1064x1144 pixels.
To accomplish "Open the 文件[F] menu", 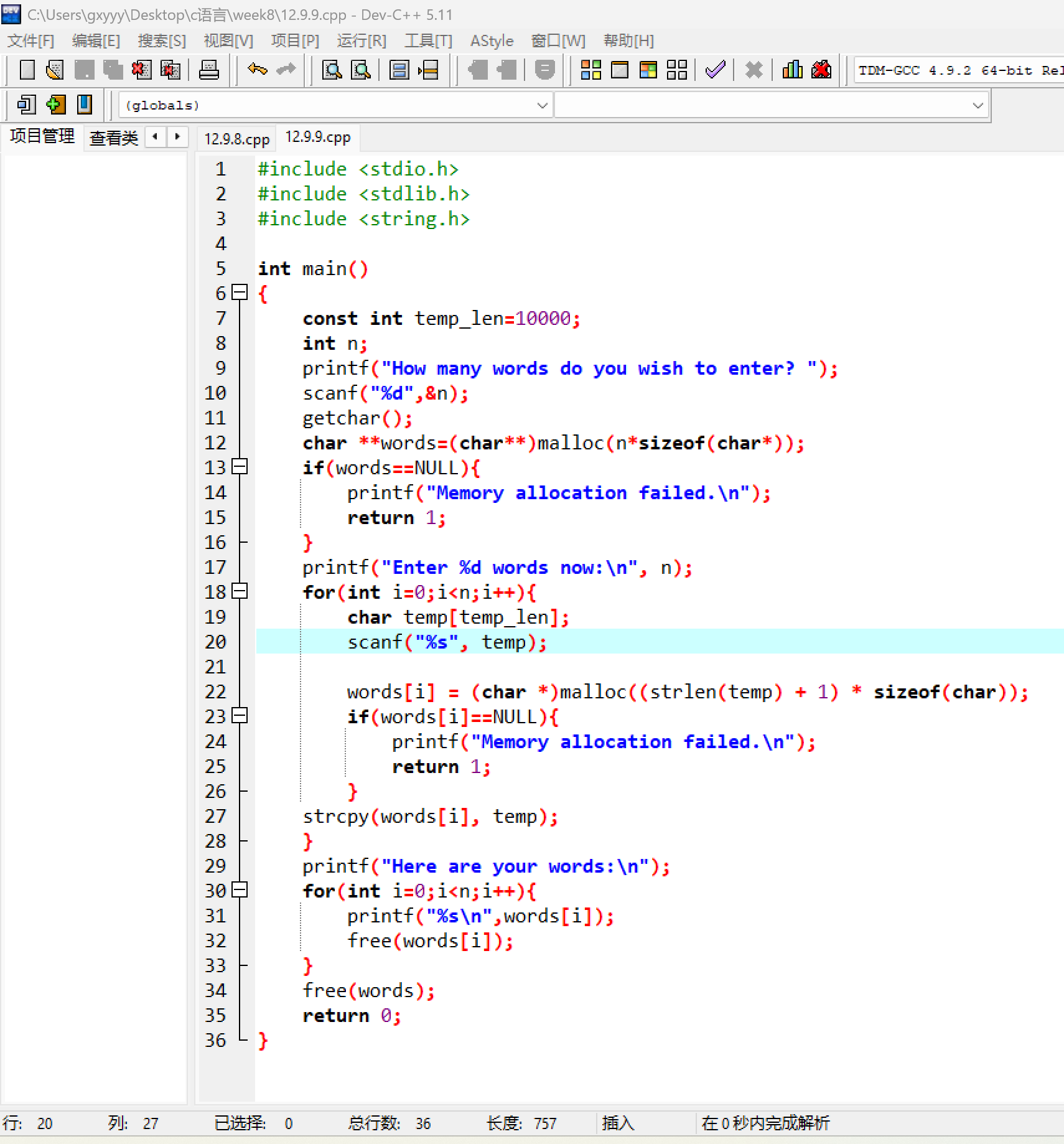I will click(30, 41).
